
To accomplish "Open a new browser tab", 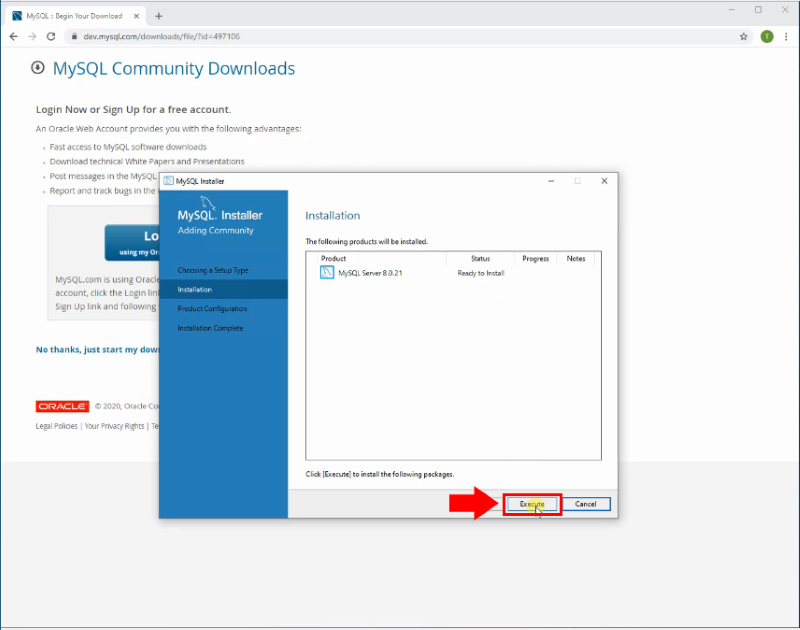I will (x=158, y=16).
